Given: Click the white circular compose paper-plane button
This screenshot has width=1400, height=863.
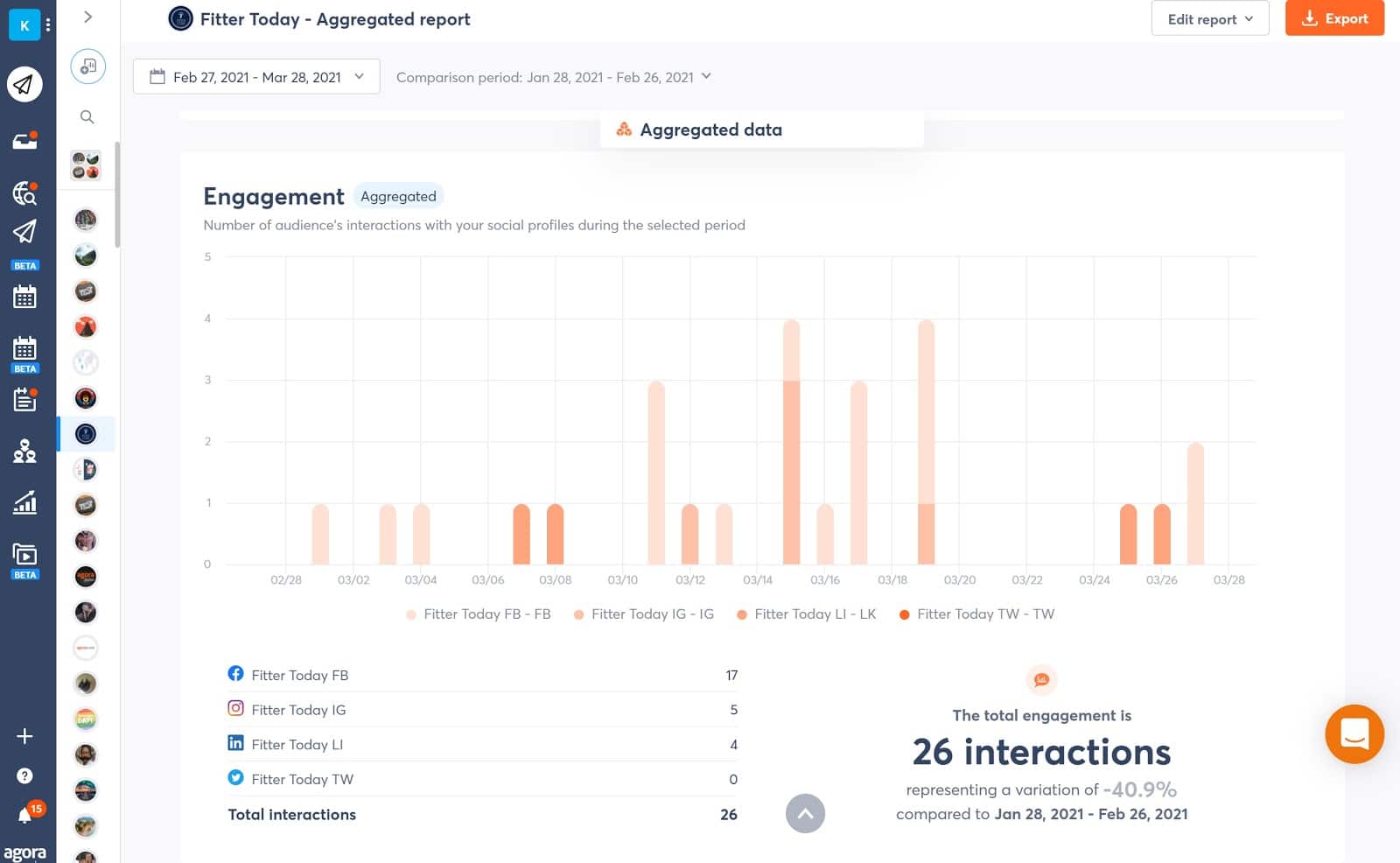Looking at the screenshot, I should pos(24,84).
